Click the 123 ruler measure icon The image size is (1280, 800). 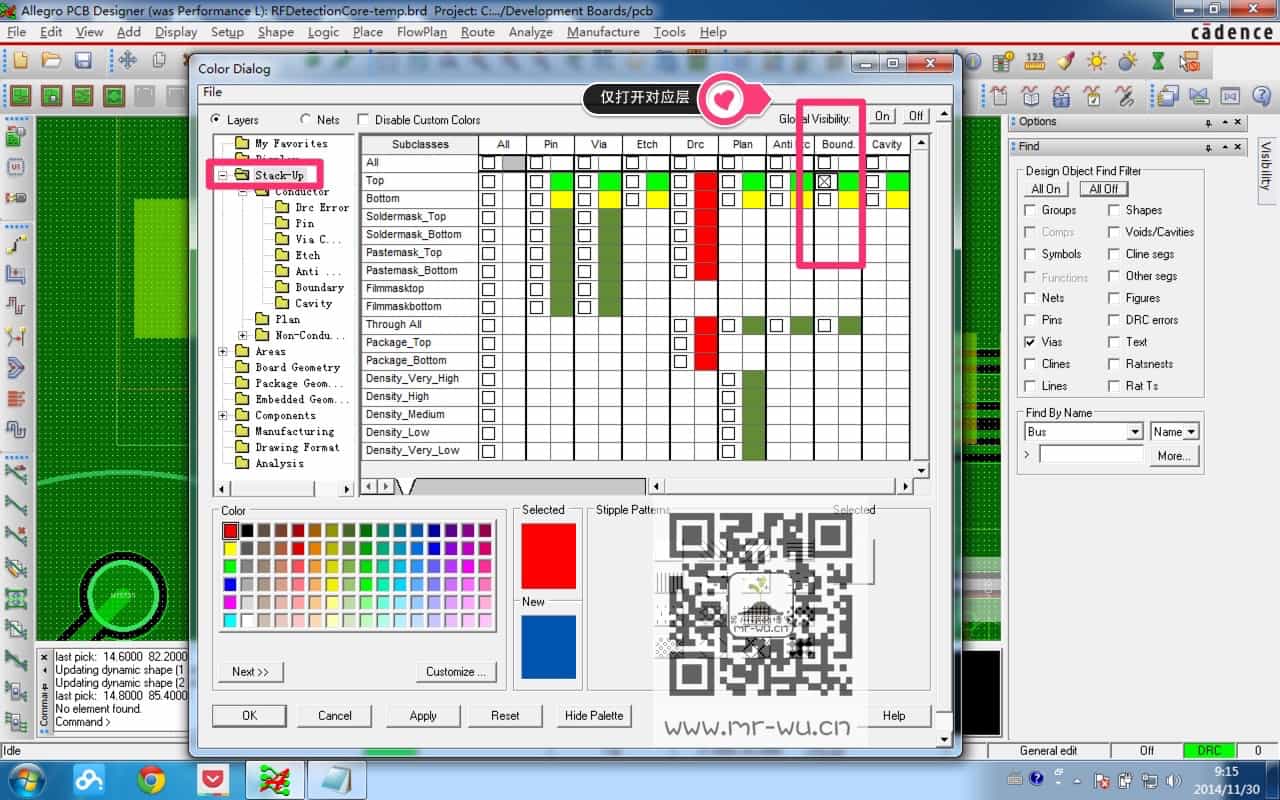pos(1035,61)
